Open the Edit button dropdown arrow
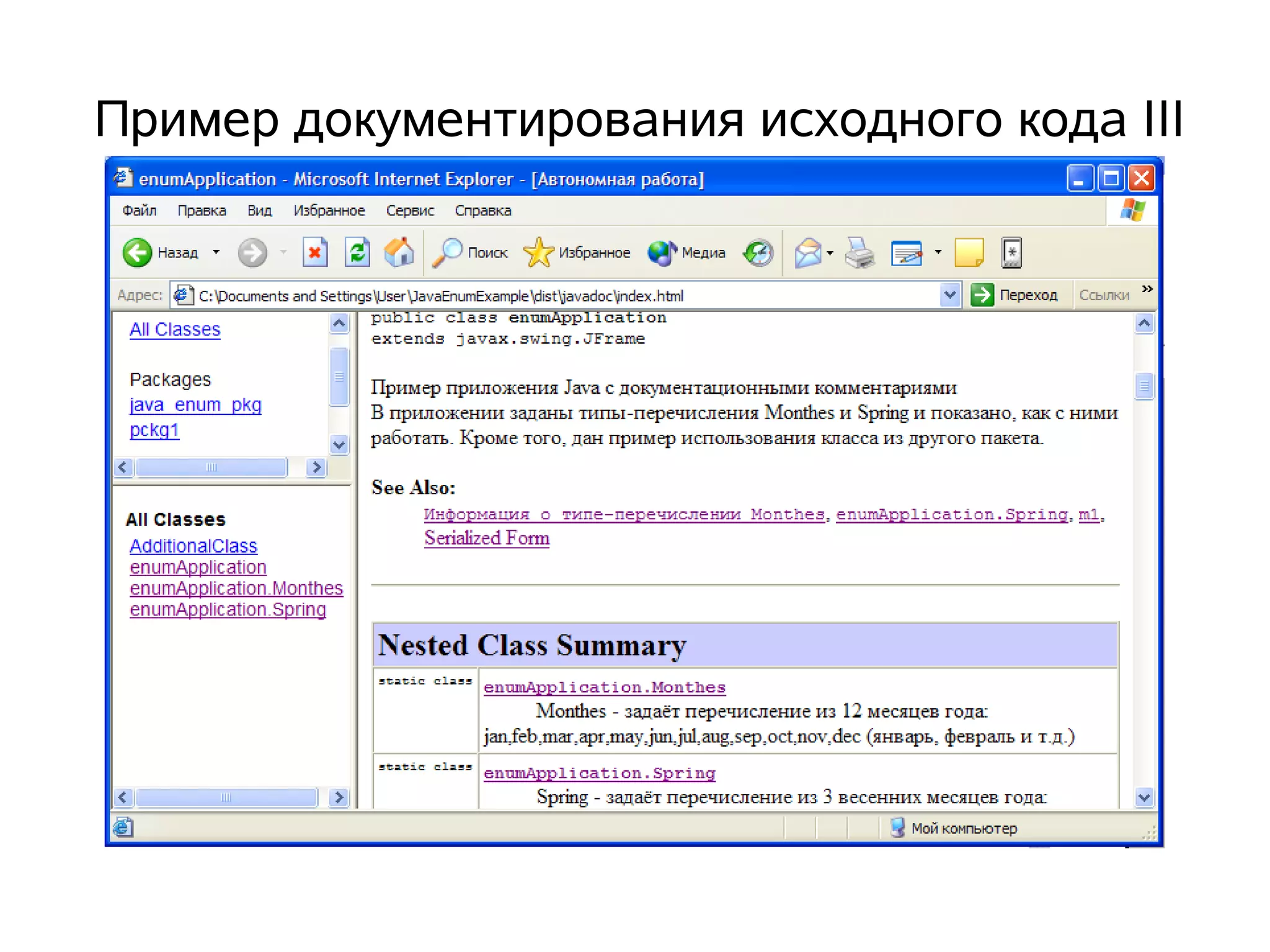Viewport: 1270px width, 952px height. pos(938,252)
